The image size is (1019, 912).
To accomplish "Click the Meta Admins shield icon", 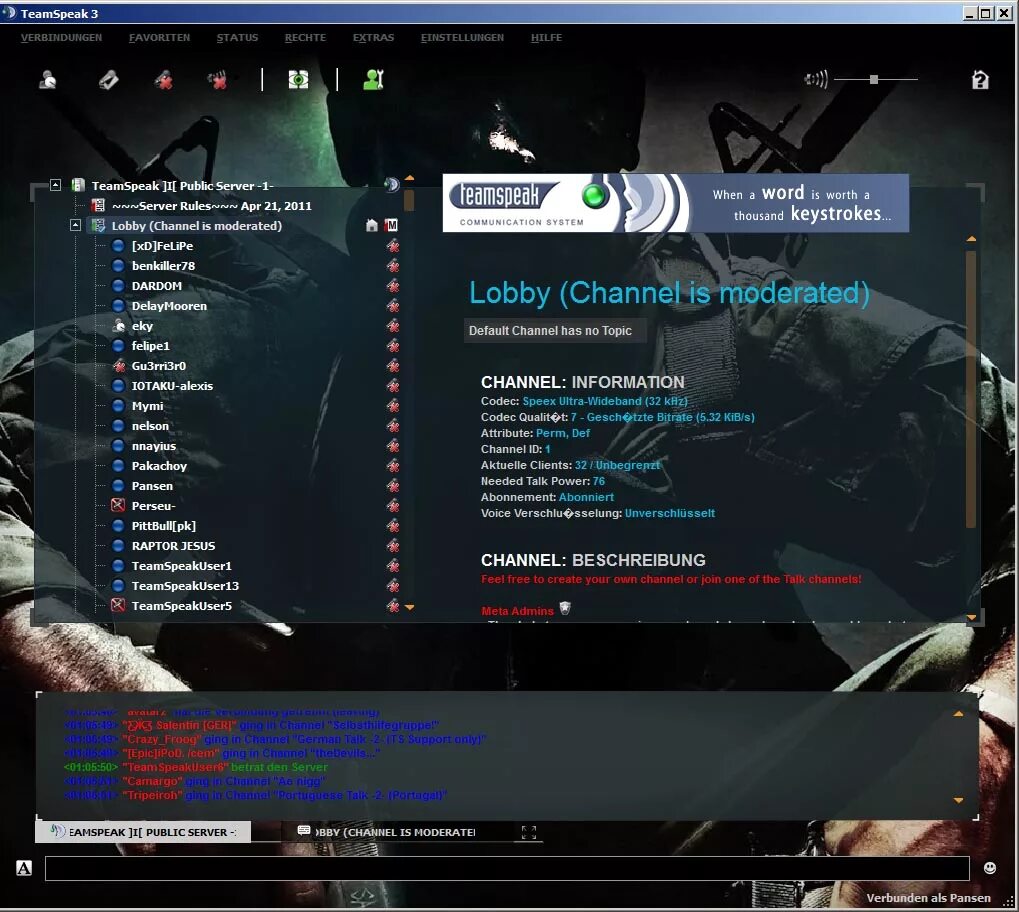I will pos(565,608).
